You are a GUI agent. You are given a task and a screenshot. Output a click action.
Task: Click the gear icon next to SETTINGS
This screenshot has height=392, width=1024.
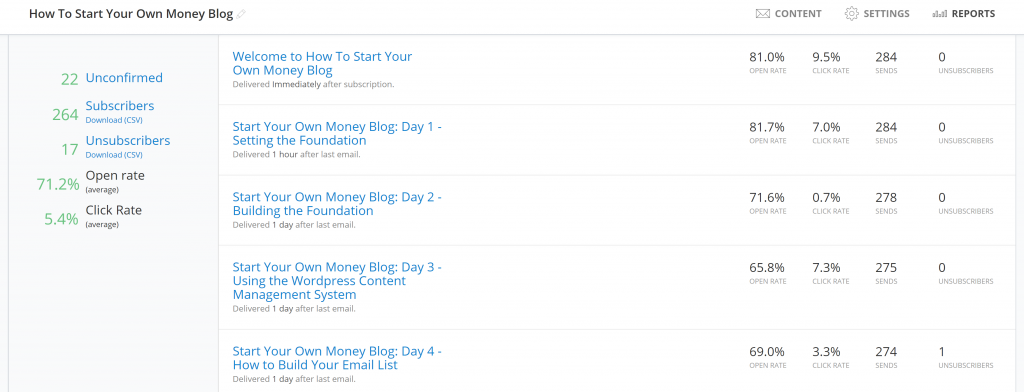pos(851,14)
